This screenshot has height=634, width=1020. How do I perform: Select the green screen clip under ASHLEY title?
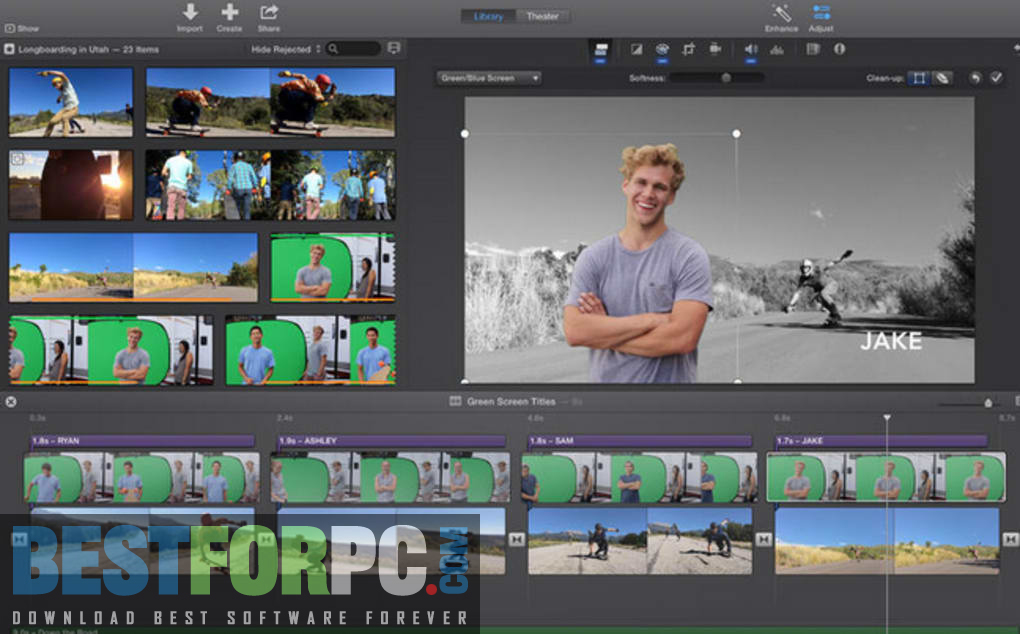click(x=390, y=478)
